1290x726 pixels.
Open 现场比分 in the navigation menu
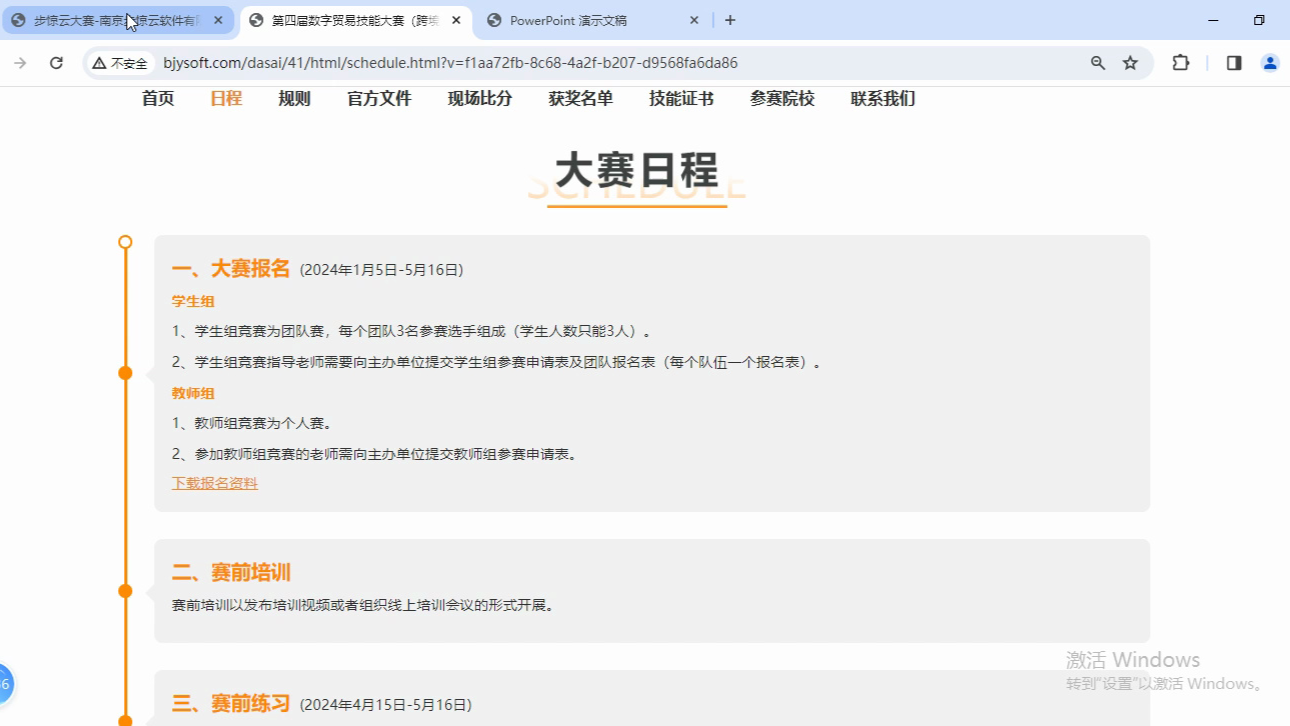[x=480, y=98]
